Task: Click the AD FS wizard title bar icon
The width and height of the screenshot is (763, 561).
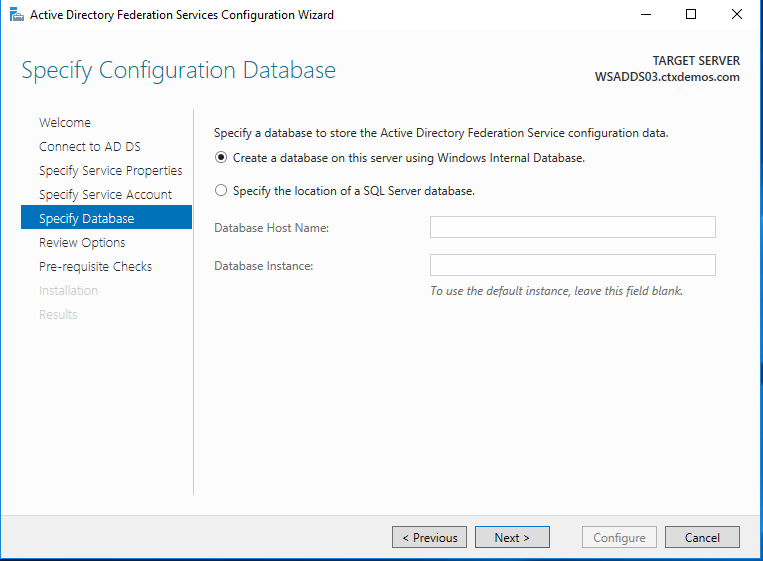Action: click(x=15, y=15)
